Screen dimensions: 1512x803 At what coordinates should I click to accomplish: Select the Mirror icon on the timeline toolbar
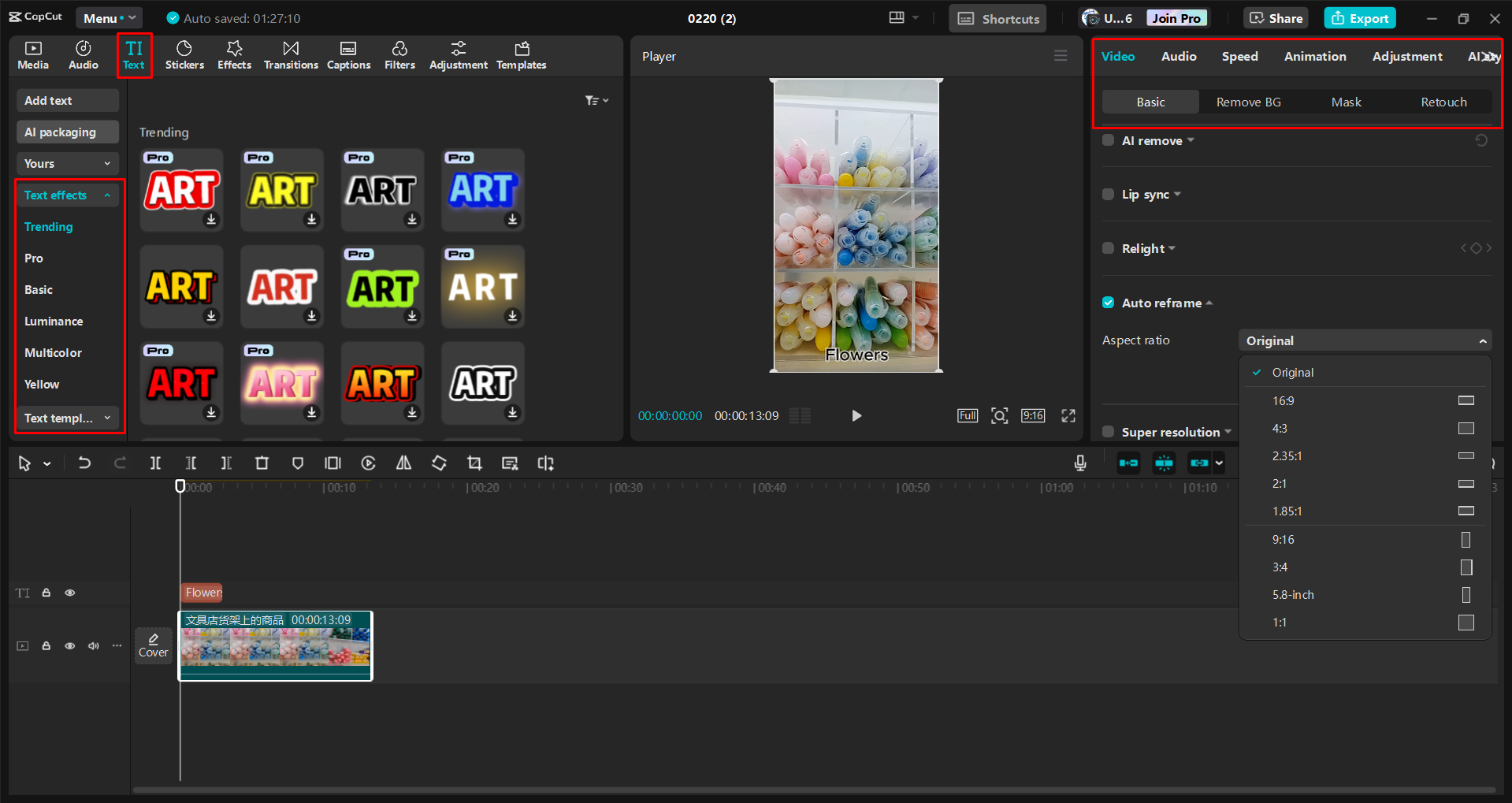[403, 463]
